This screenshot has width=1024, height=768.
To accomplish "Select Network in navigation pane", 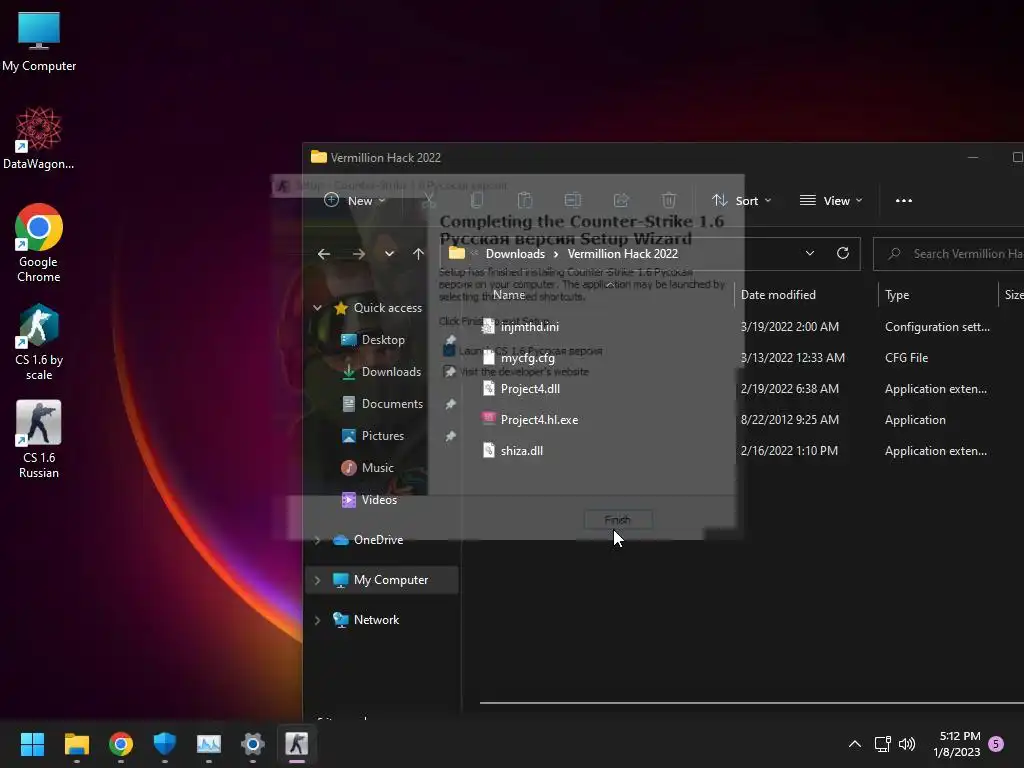I will coord(366,620).
